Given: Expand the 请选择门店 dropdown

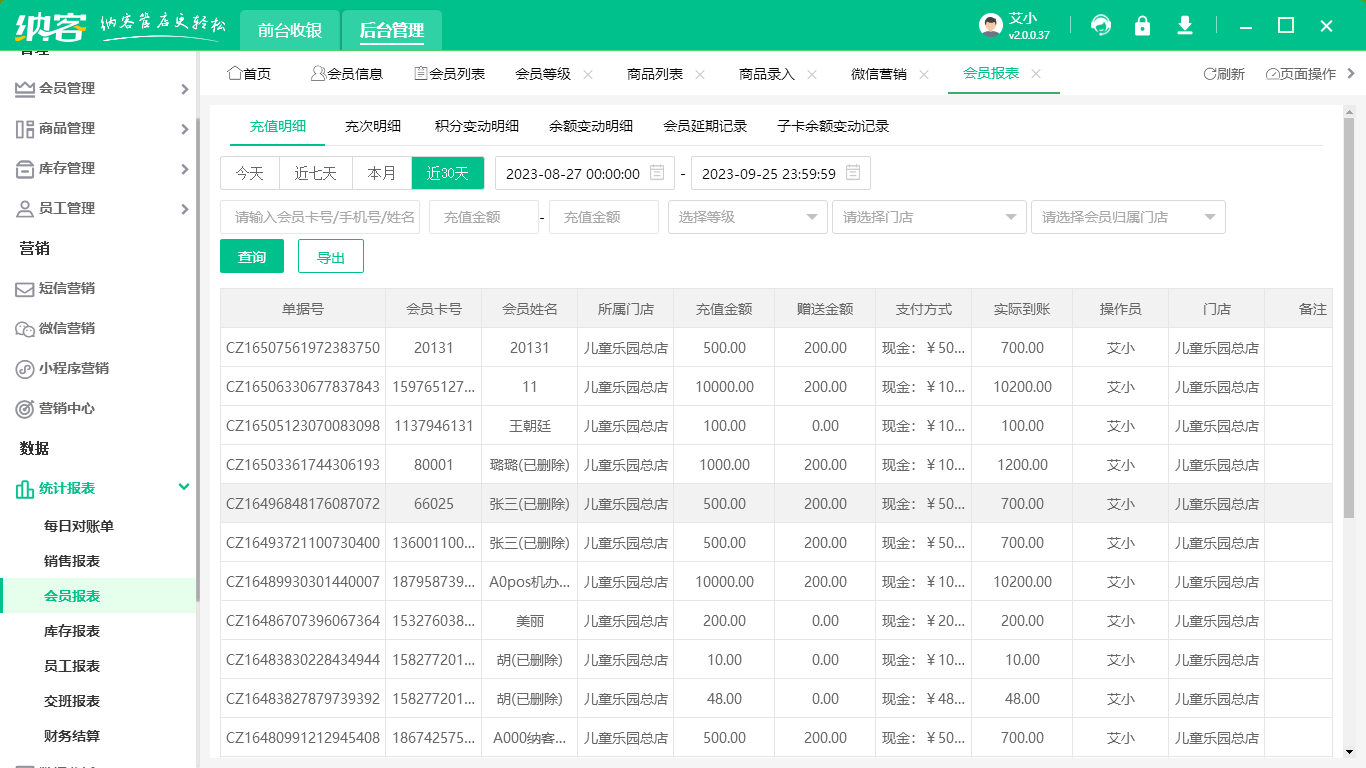Looking at the screenshot, I should (928, 216).
